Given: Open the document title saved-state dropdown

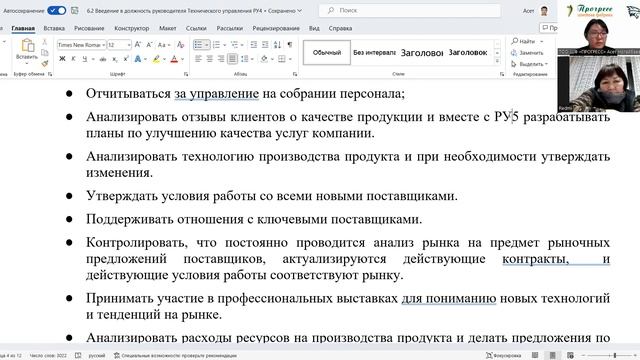Looking at the screenshot, I should coord(300,11).
